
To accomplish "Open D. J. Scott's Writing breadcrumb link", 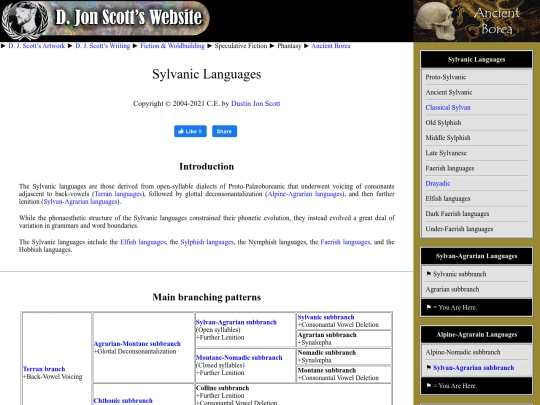I will click(103, 46).
